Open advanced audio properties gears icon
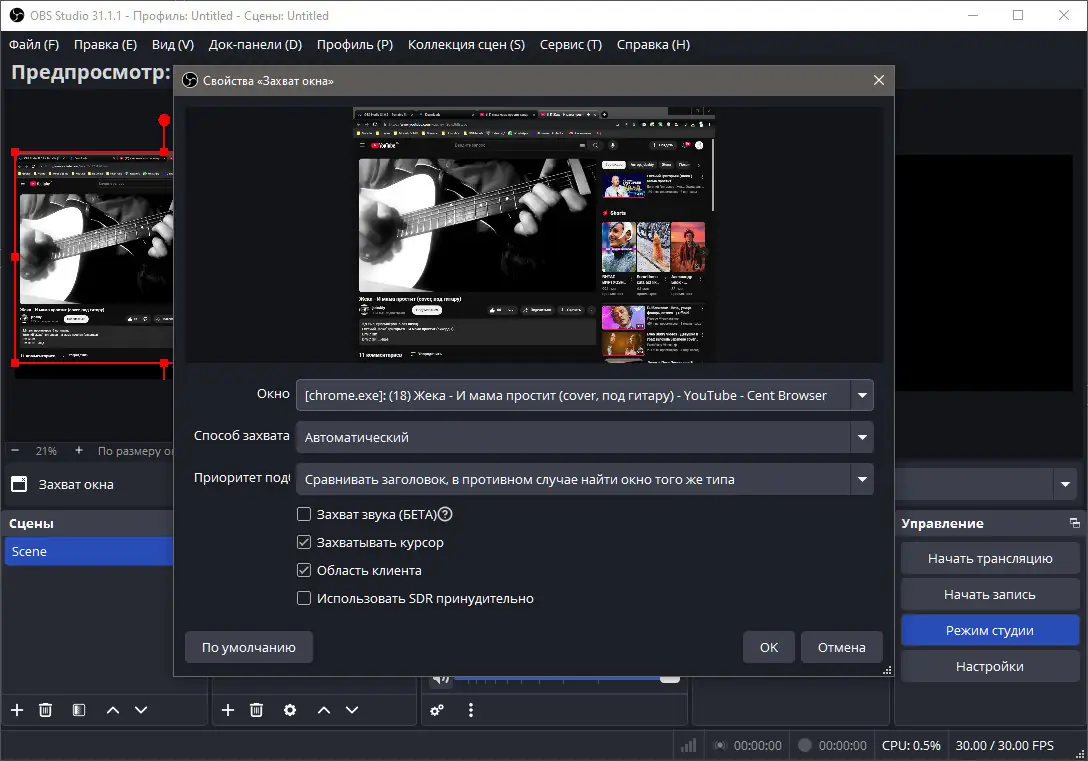The image size is (1088, 761). [437, 710]
